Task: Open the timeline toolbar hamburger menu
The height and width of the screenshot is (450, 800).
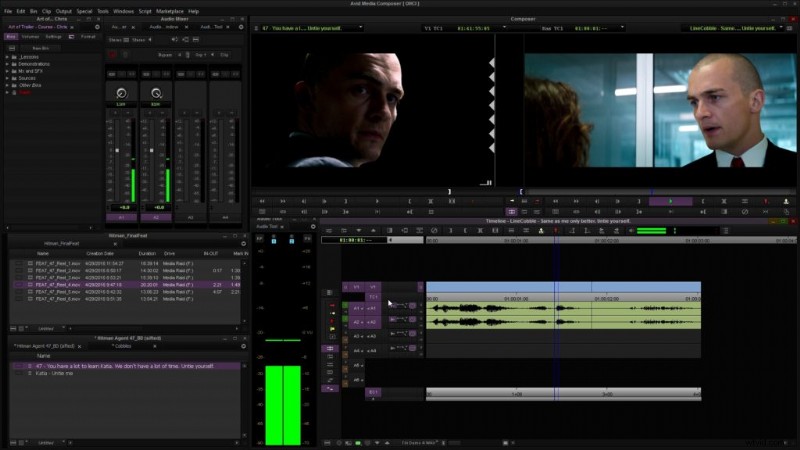Action: pos(726,231)
